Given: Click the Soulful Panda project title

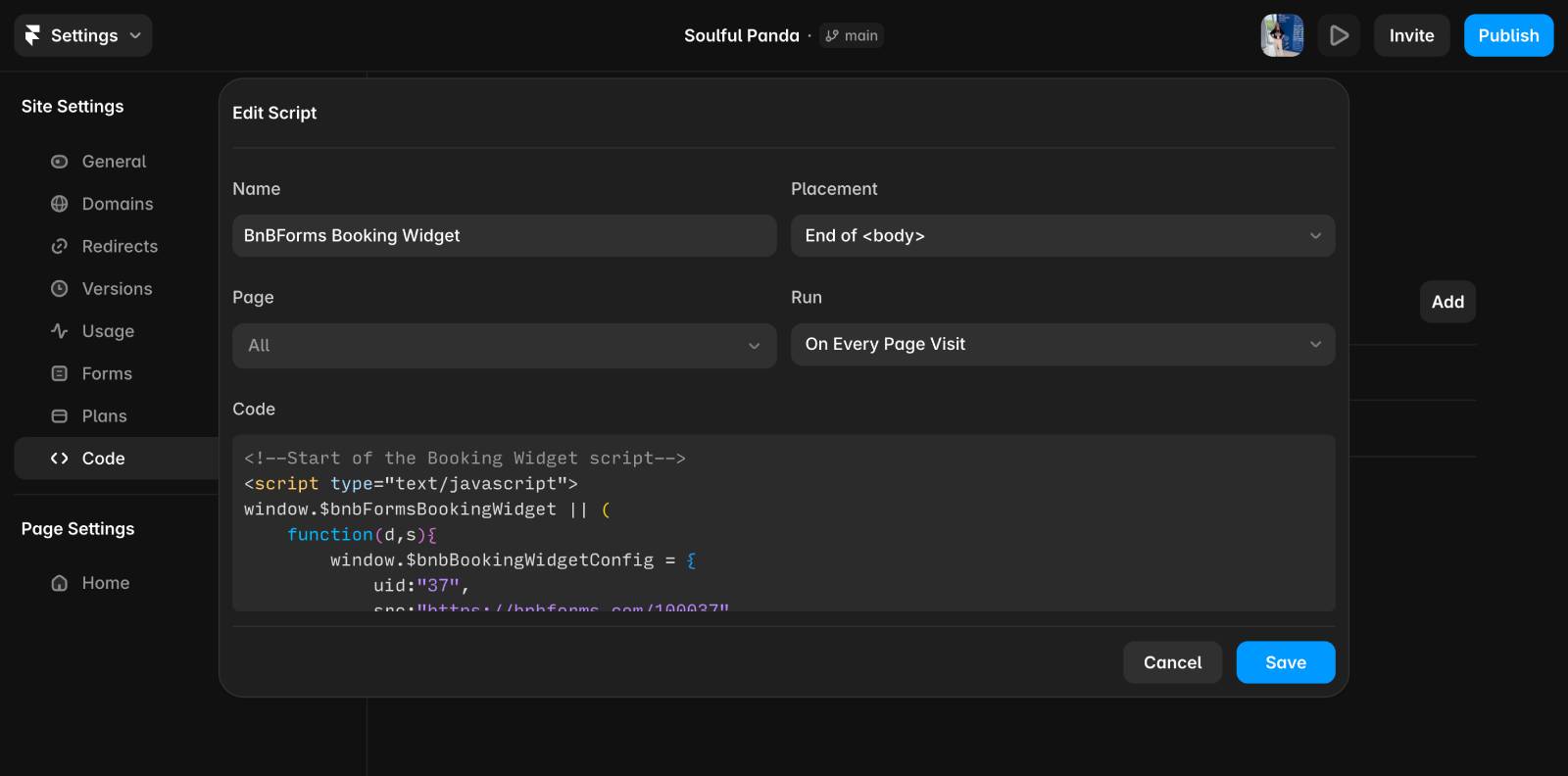Looking at the screenshot, I should pos(742,35).
